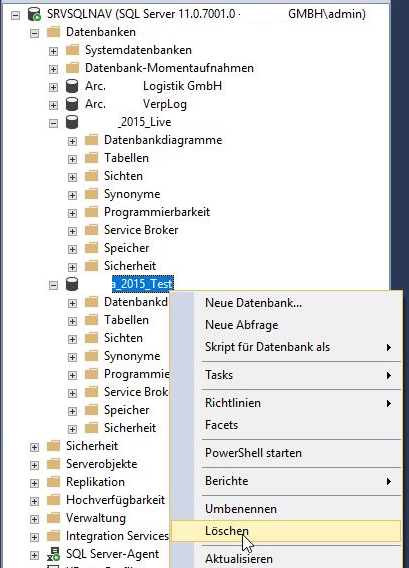409x568 pixels.
Task: Click the SRVSQLNAV server connection icon
Action: (x=34, y=14)
